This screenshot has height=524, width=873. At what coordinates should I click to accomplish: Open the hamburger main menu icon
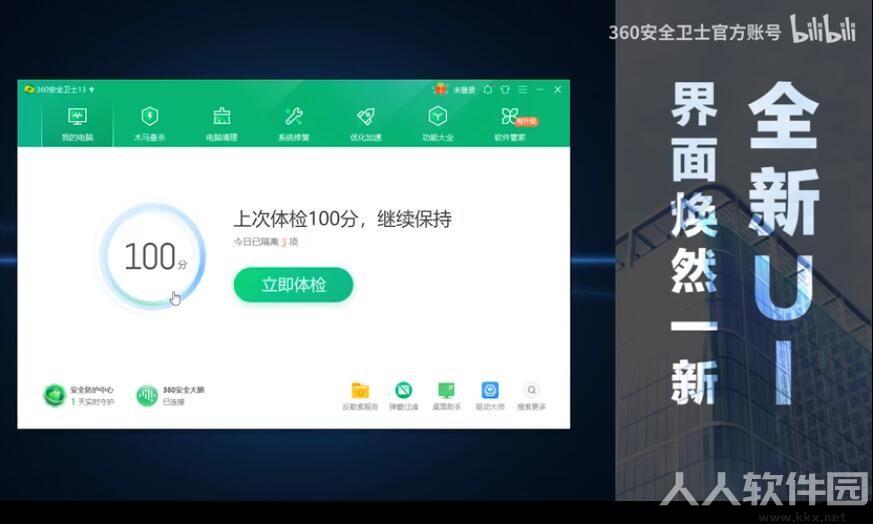click(x=522, y=89)
